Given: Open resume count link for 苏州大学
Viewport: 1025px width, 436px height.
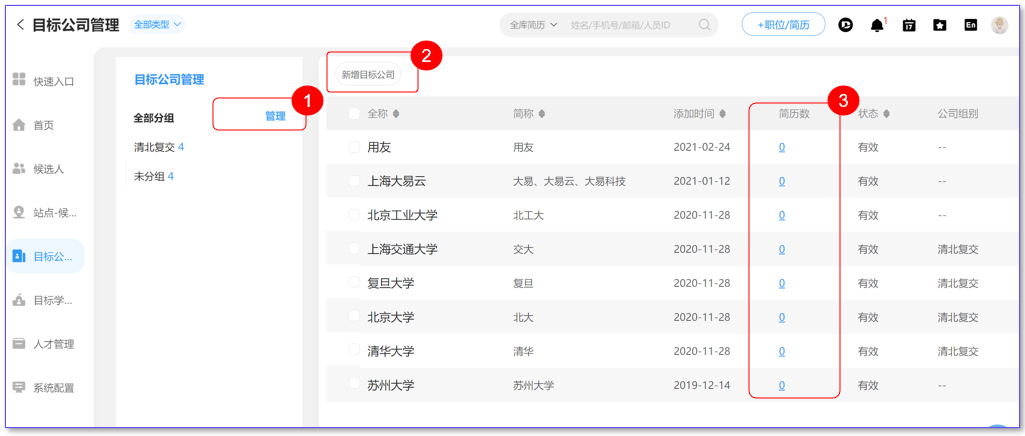Looking at the screenshot, I should 782,385.
